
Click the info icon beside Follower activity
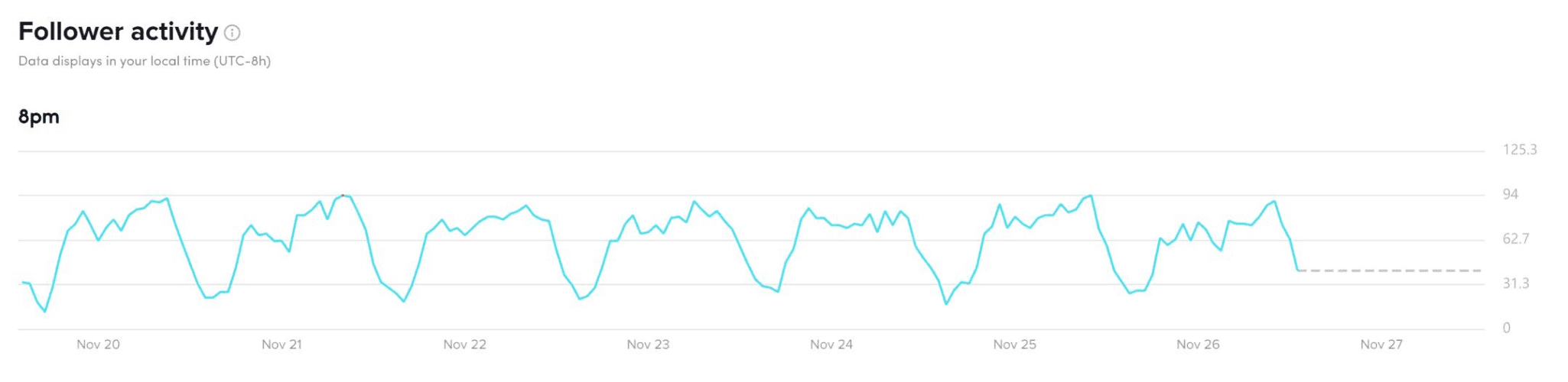[233, 33]
